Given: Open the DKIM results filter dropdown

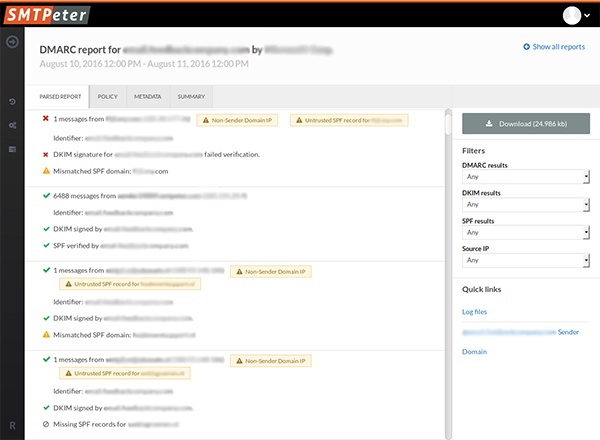Looking at the screenshot, I should click(526, 204).
